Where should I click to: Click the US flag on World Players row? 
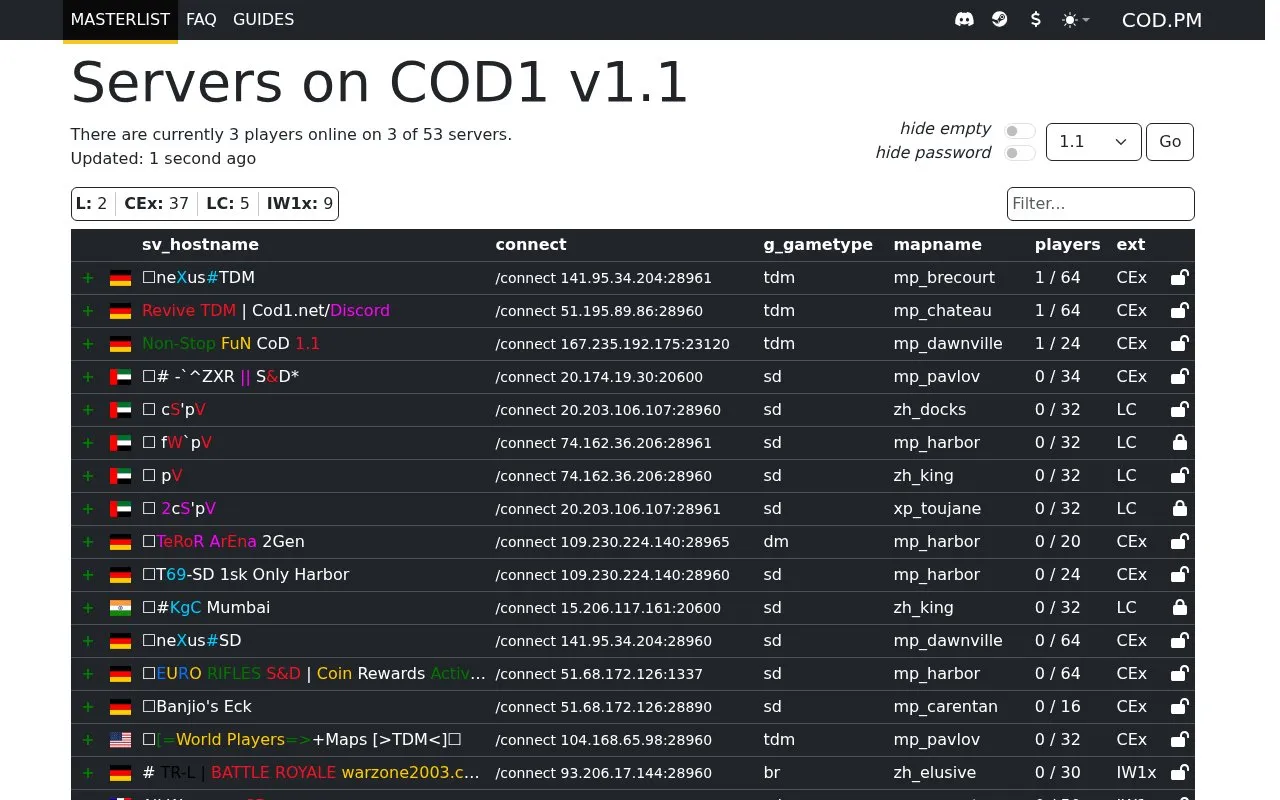pos(120,740)
